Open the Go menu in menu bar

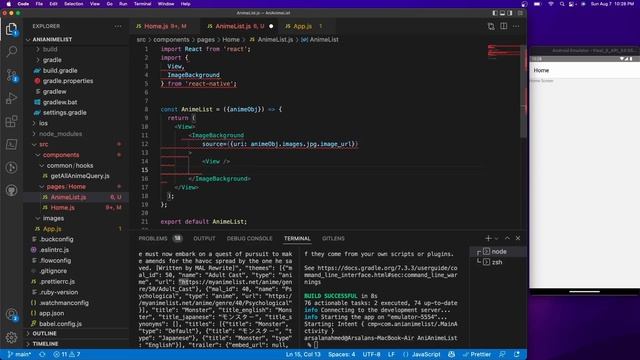click(109, 4)
